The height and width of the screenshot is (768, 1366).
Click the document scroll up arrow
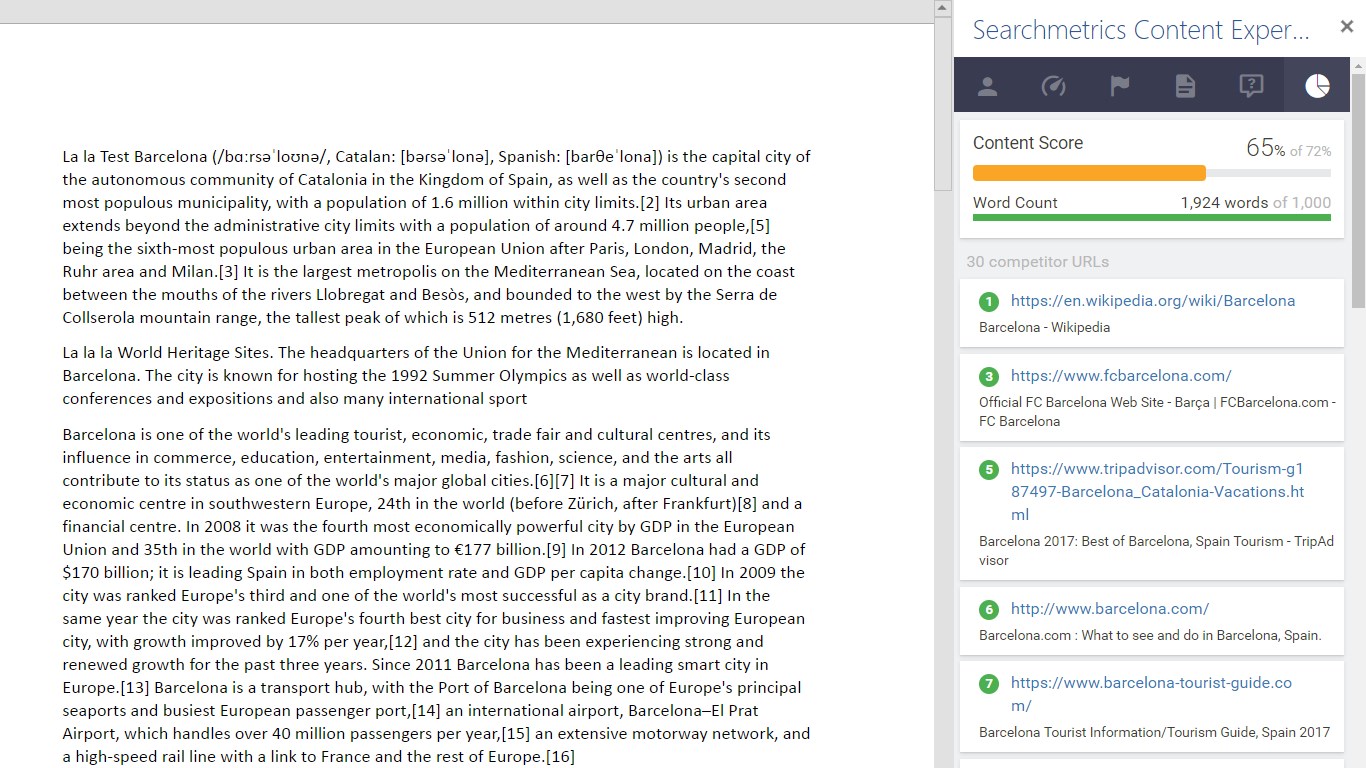[x=942, y=8]
